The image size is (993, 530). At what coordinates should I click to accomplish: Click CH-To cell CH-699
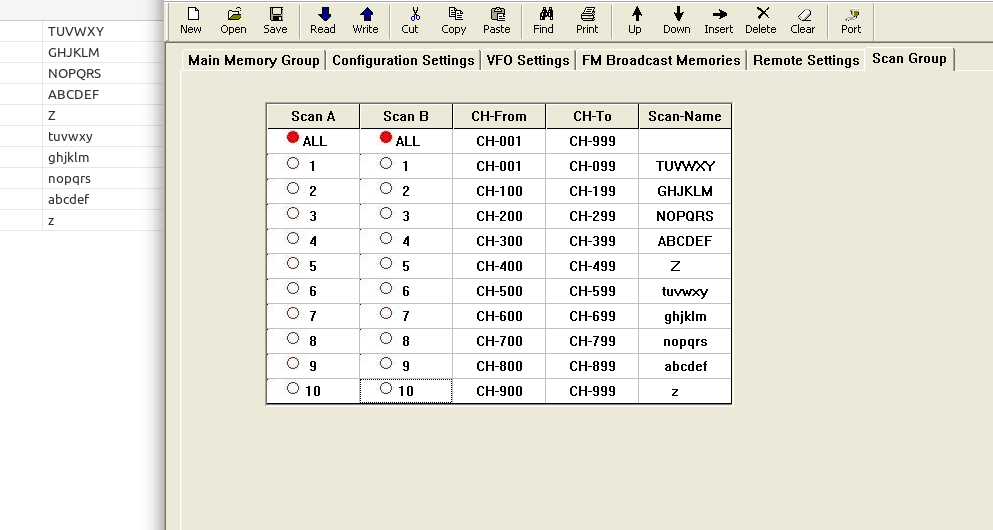click(592, 317)
